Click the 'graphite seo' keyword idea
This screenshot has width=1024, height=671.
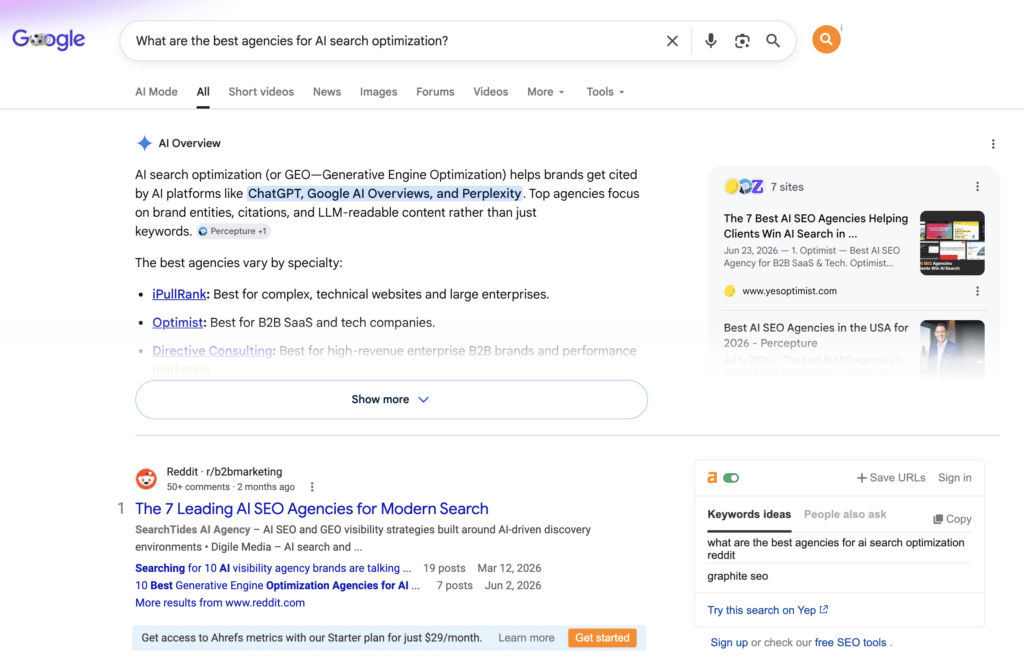coord(738,576)
